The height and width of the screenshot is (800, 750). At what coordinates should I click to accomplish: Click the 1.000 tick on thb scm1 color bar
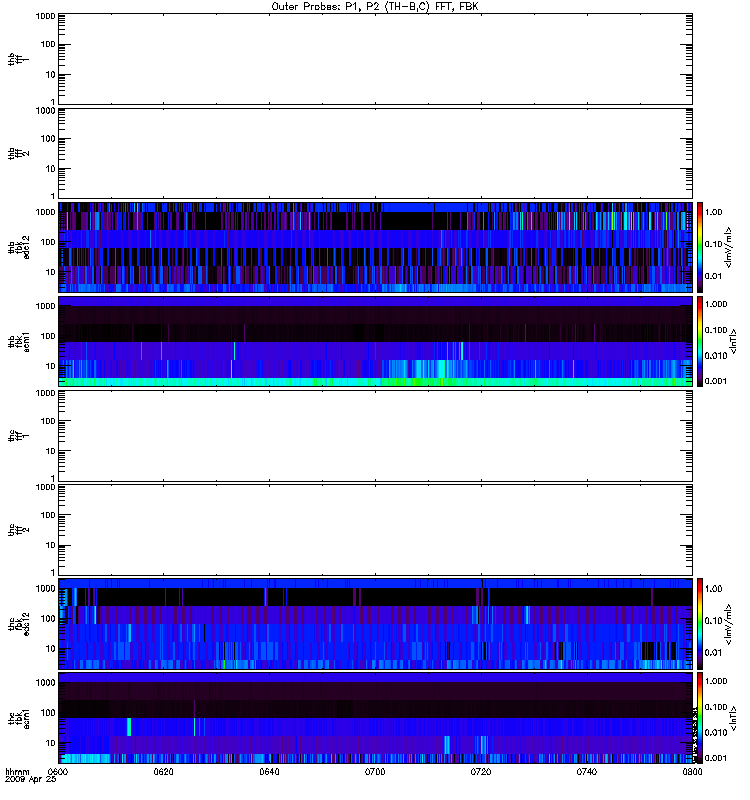716,304
